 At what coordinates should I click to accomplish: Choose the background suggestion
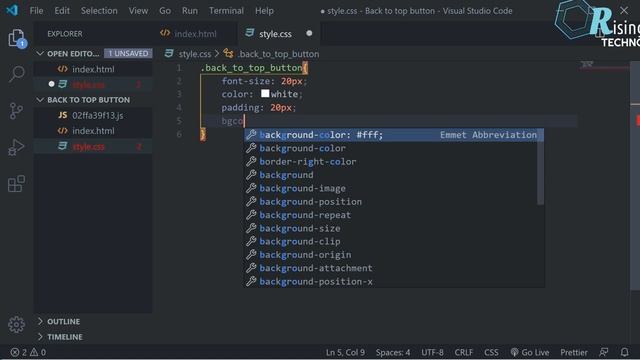tap(391, 175)
